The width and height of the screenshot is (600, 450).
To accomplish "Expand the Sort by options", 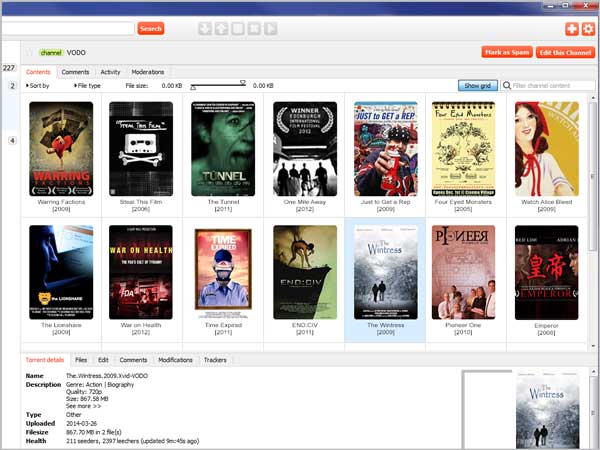I will tap(38, 86).
